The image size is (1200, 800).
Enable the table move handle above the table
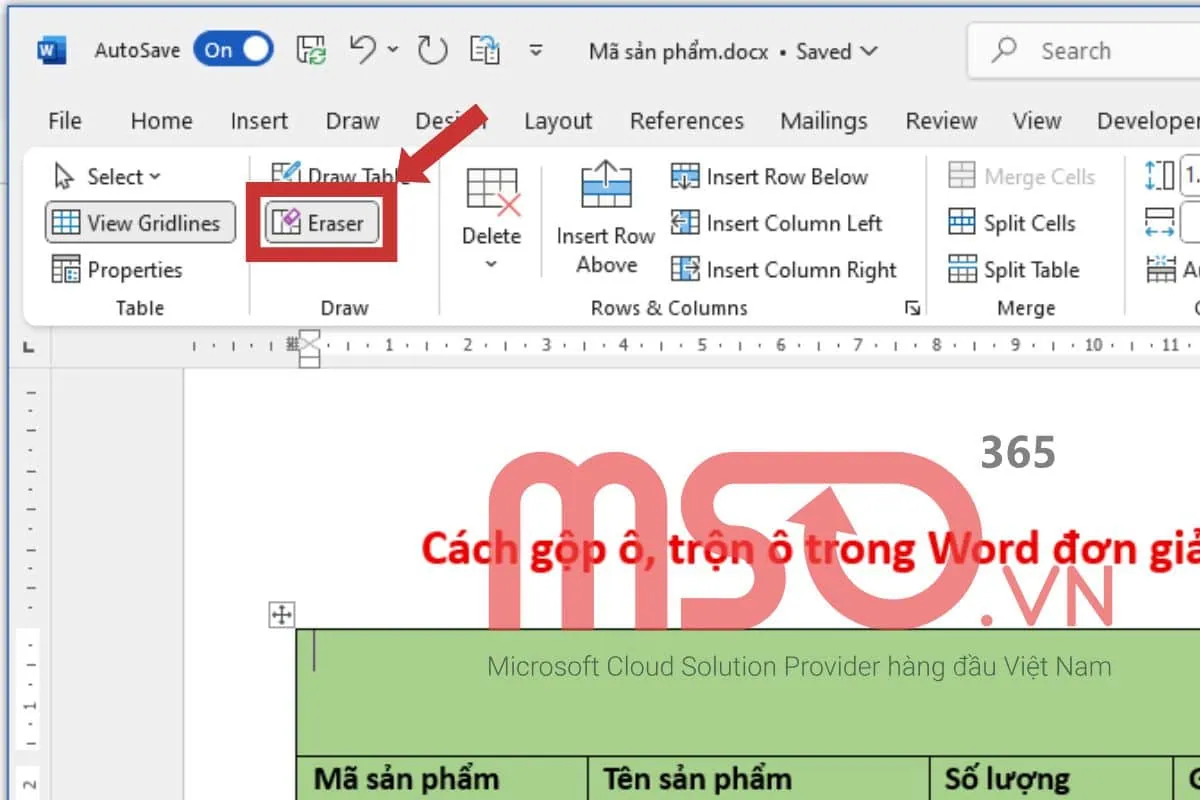tap(283, 615)
